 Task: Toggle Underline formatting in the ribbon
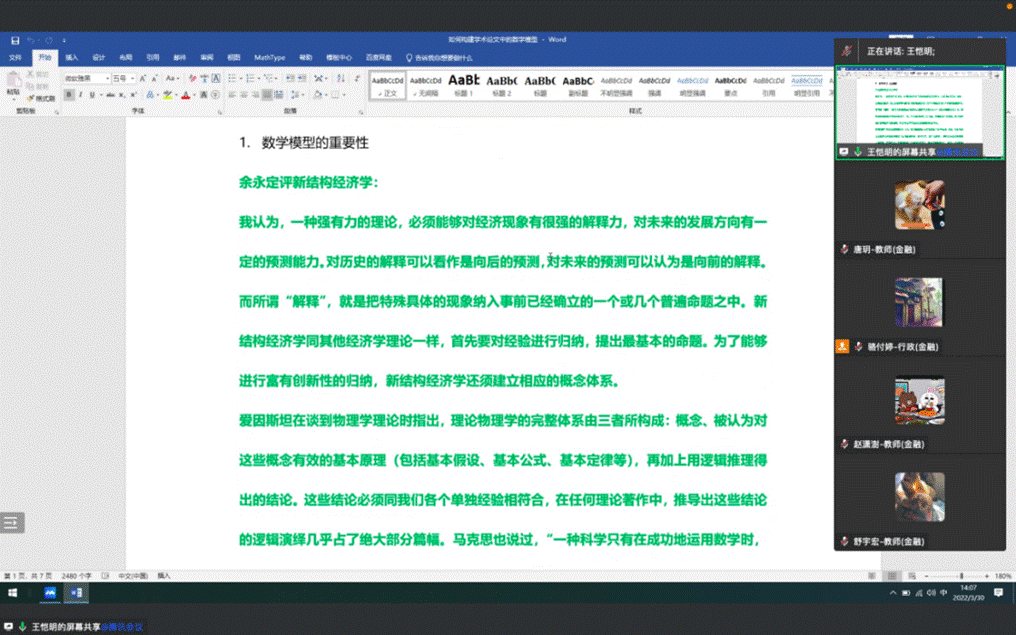(92, 95)
